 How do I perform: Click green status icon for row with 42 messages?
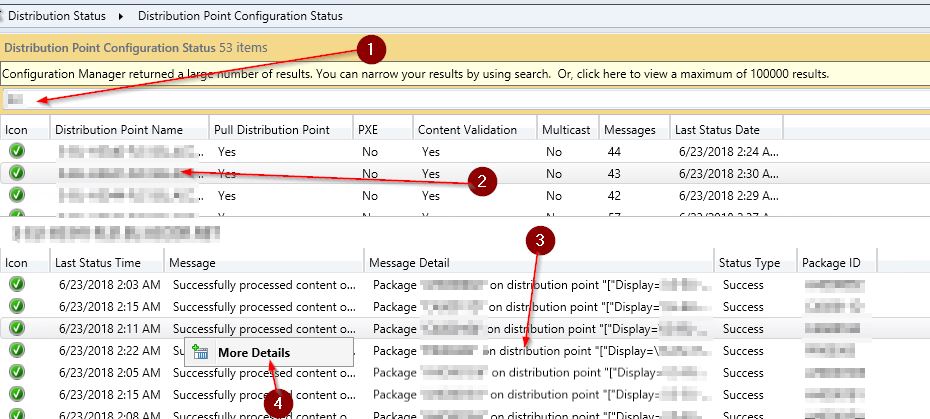click(x=17, y=195)
